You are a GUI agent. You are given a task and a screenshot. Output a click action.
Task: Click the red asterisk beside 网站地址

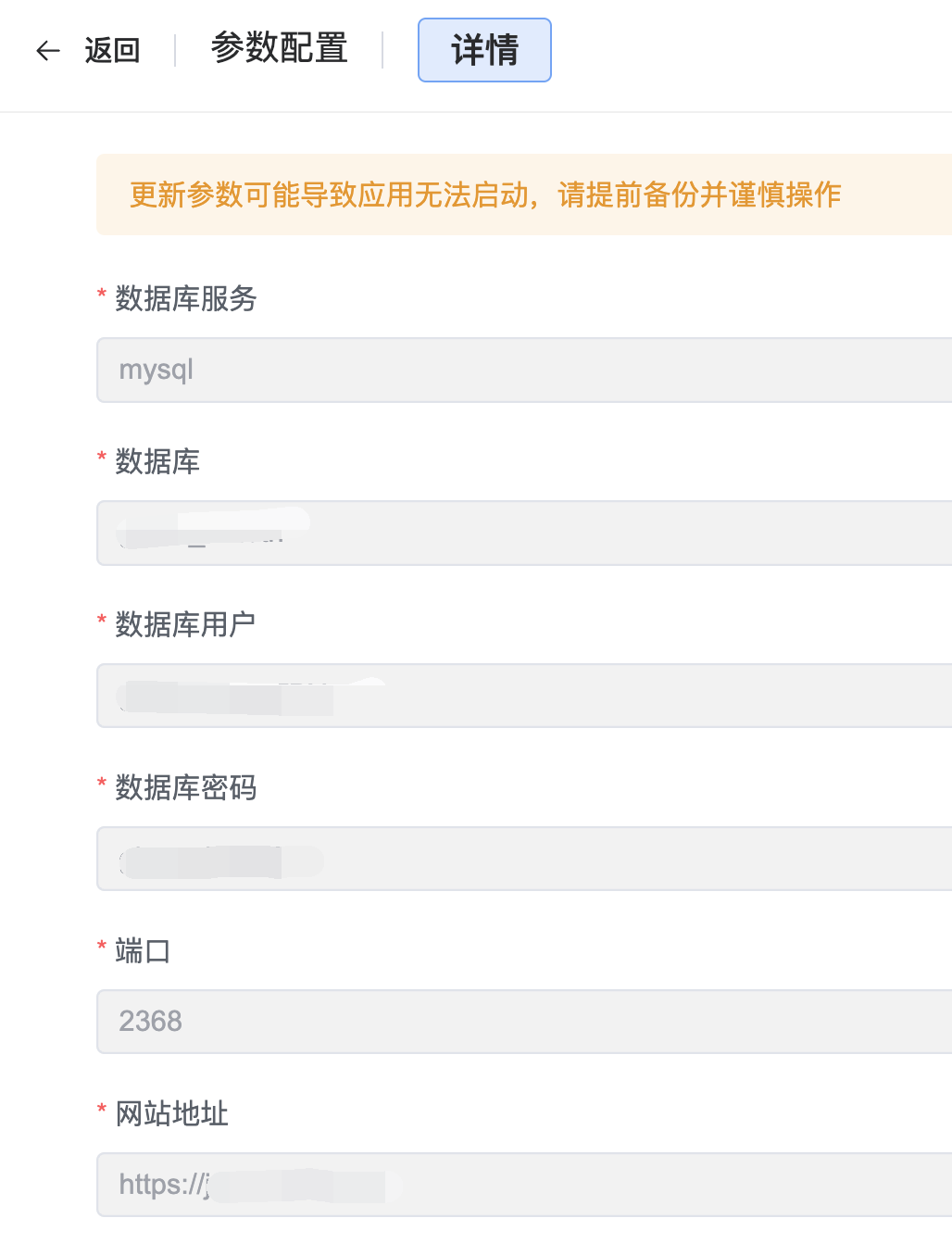point(102,1110)
